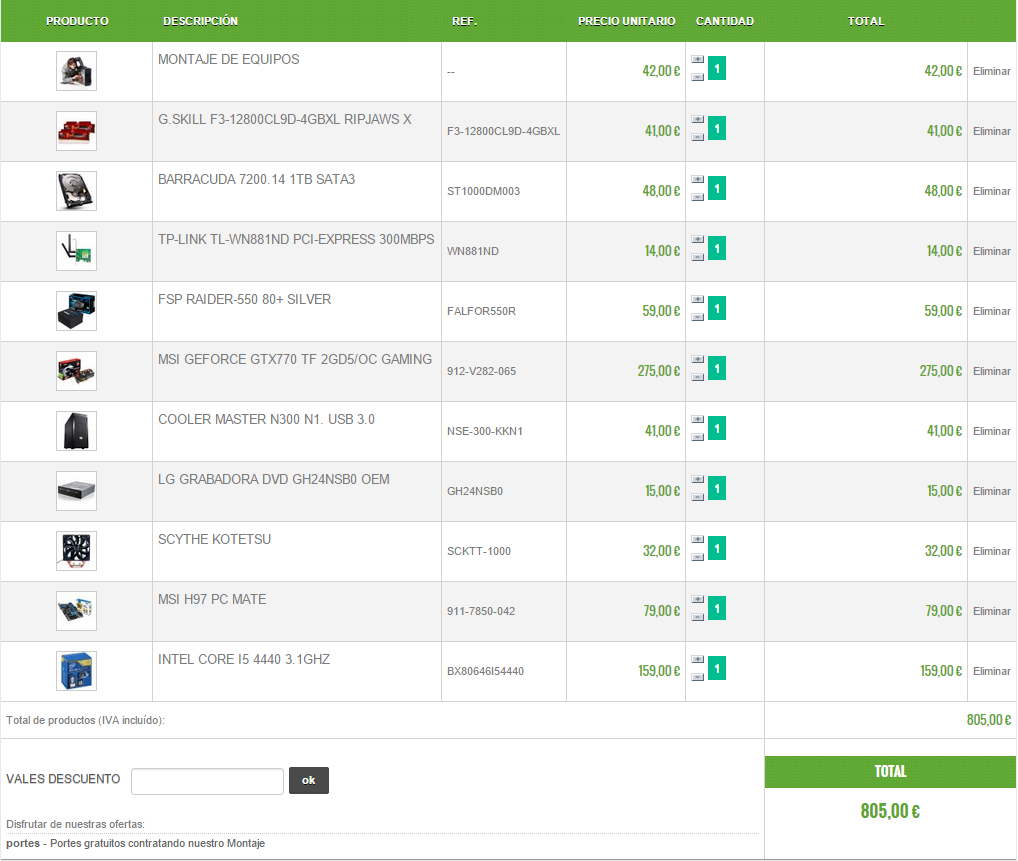This screenshot has width=1018, height=861.
Task: Click Eliminar for LG GRABADORA DVD
Action: click(991, 492)
